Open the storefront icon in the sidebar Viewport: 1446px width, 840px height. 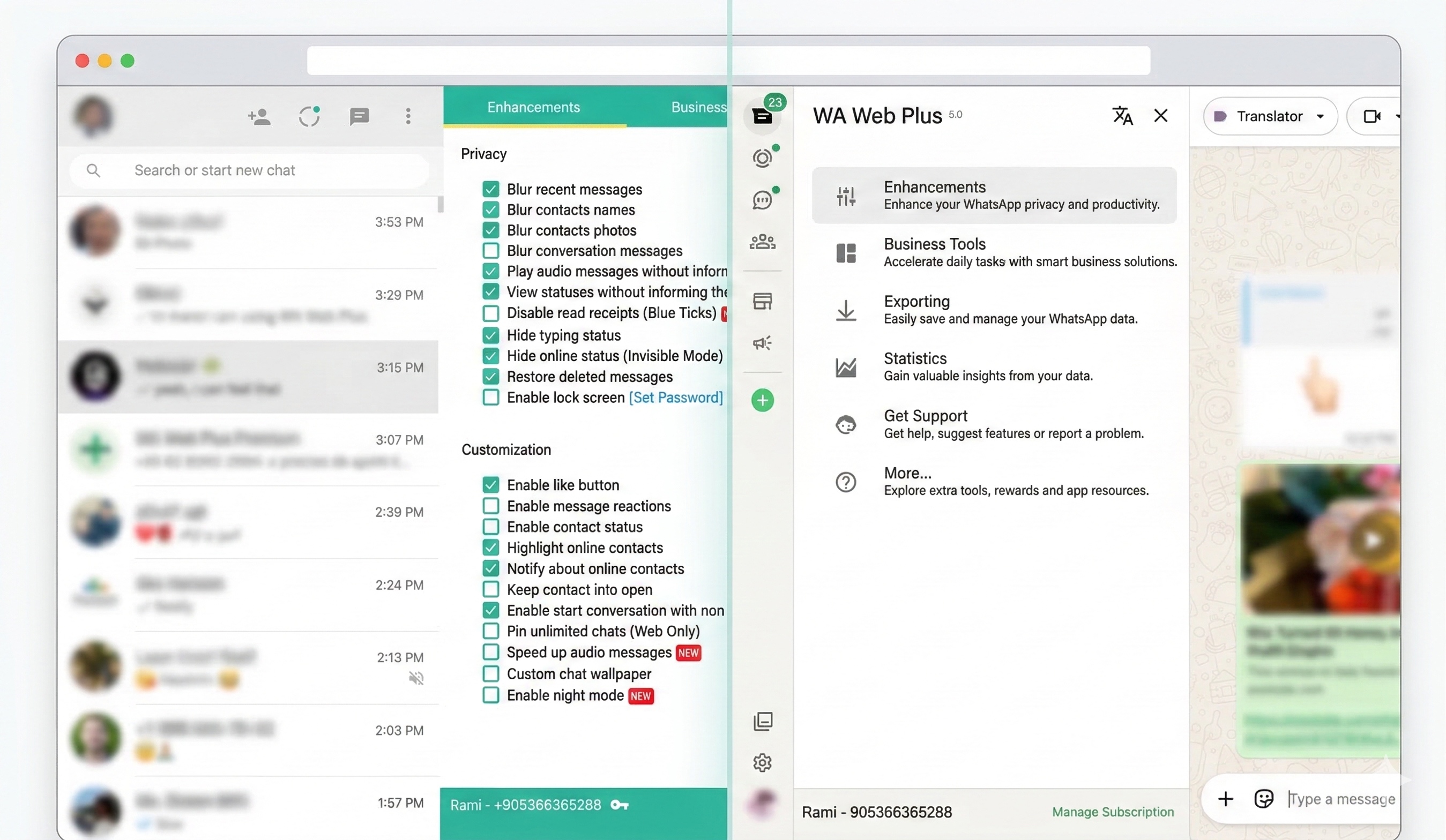[x=762, y=301]
